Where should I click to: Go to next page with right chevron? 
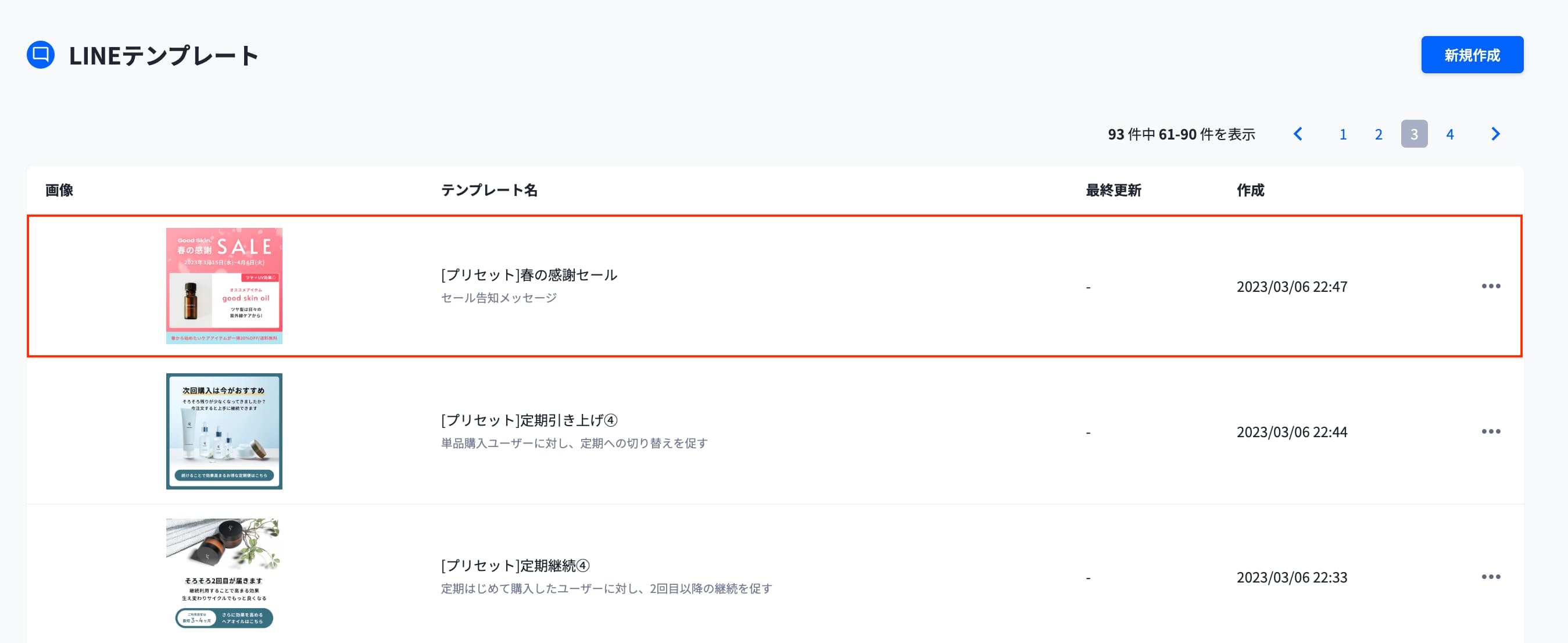coord(1495,134)
